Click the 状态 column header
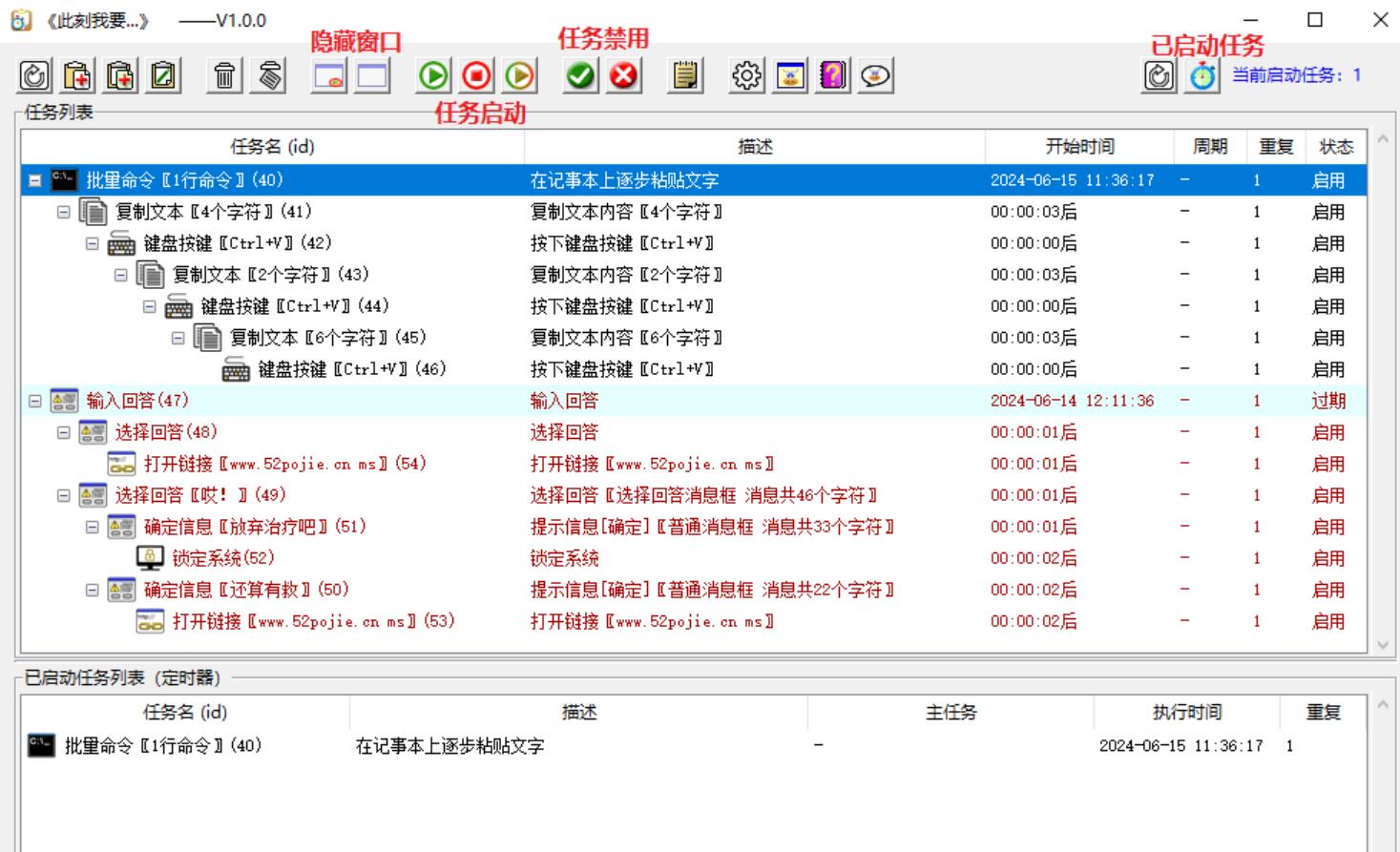The image size is (1400, 852). (1336, 146)
